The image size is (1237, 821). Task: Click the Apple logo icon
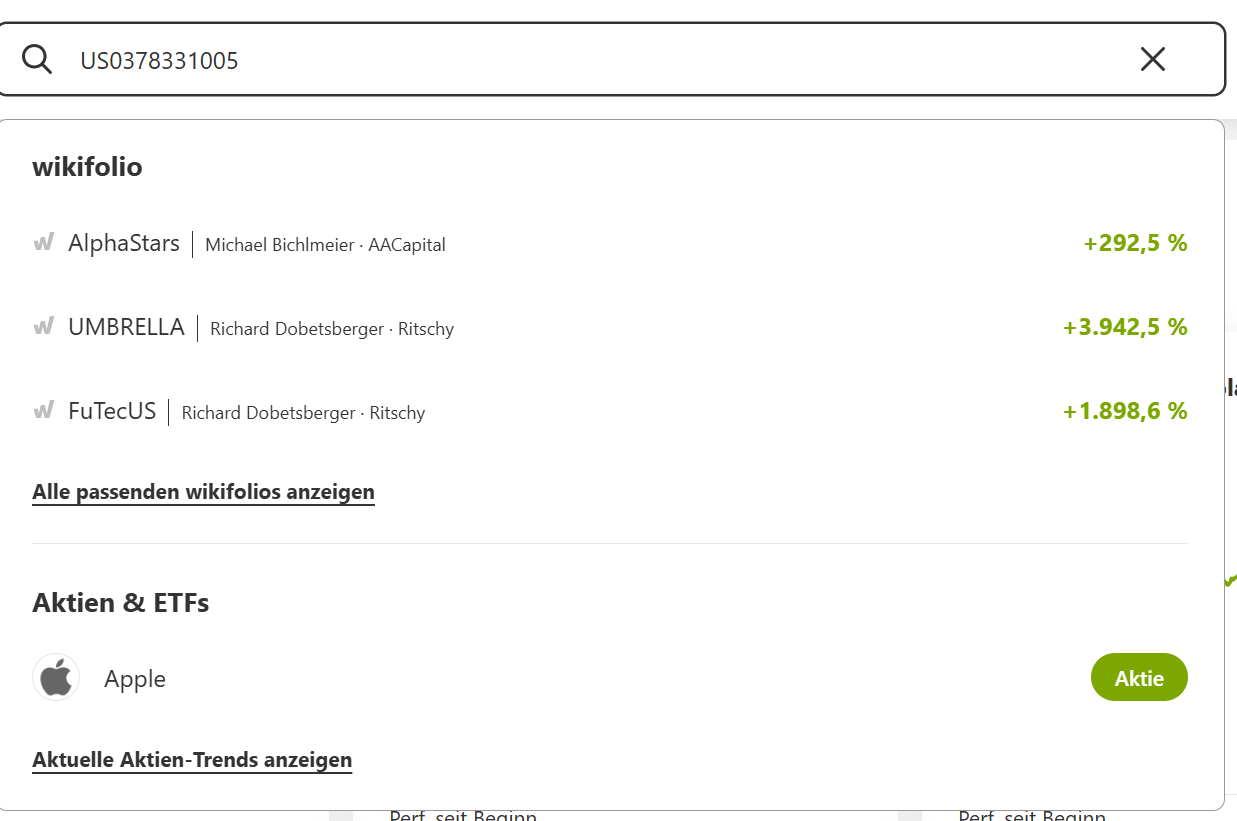click(x=56, y=677)
